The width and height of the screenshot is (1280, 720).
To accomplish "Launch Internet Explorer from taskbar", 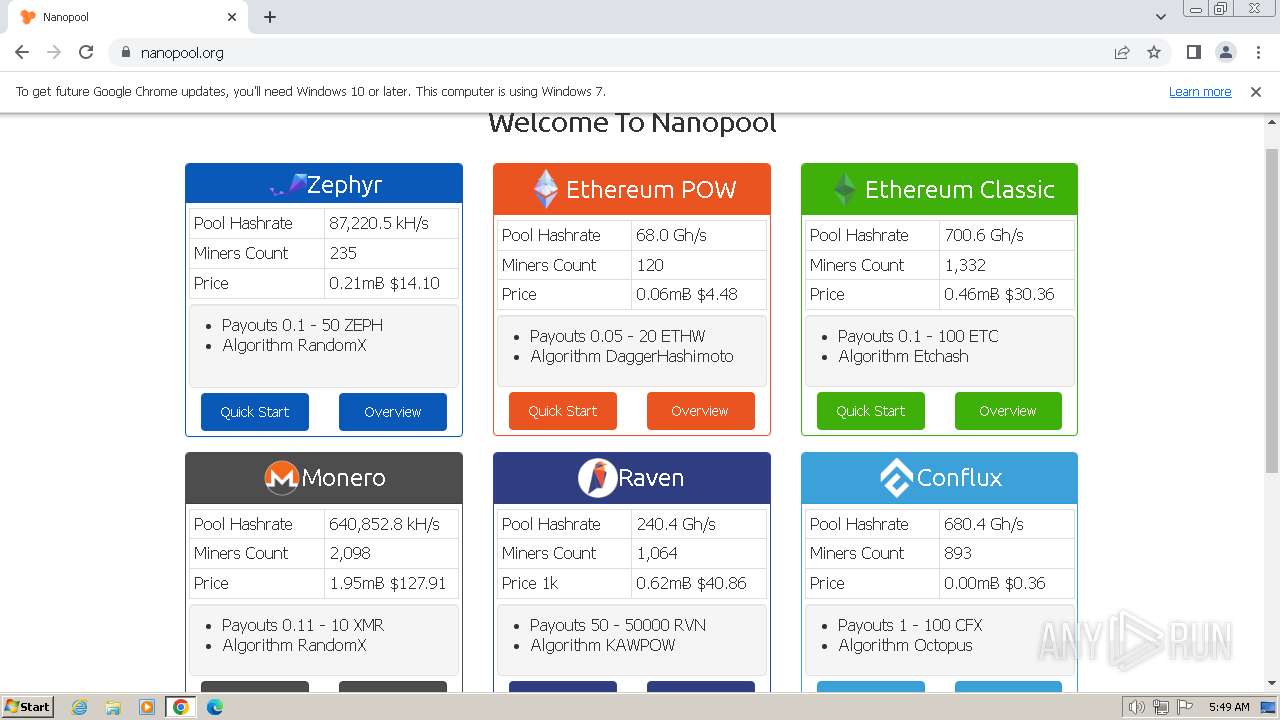I will (x=79, y=707).
